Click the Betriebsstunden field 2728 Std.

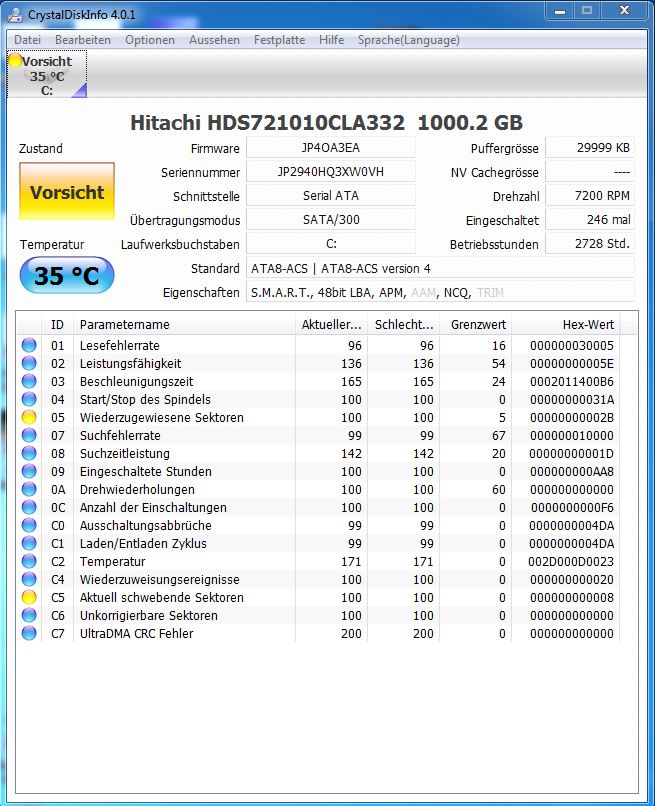tap(590, 244)
